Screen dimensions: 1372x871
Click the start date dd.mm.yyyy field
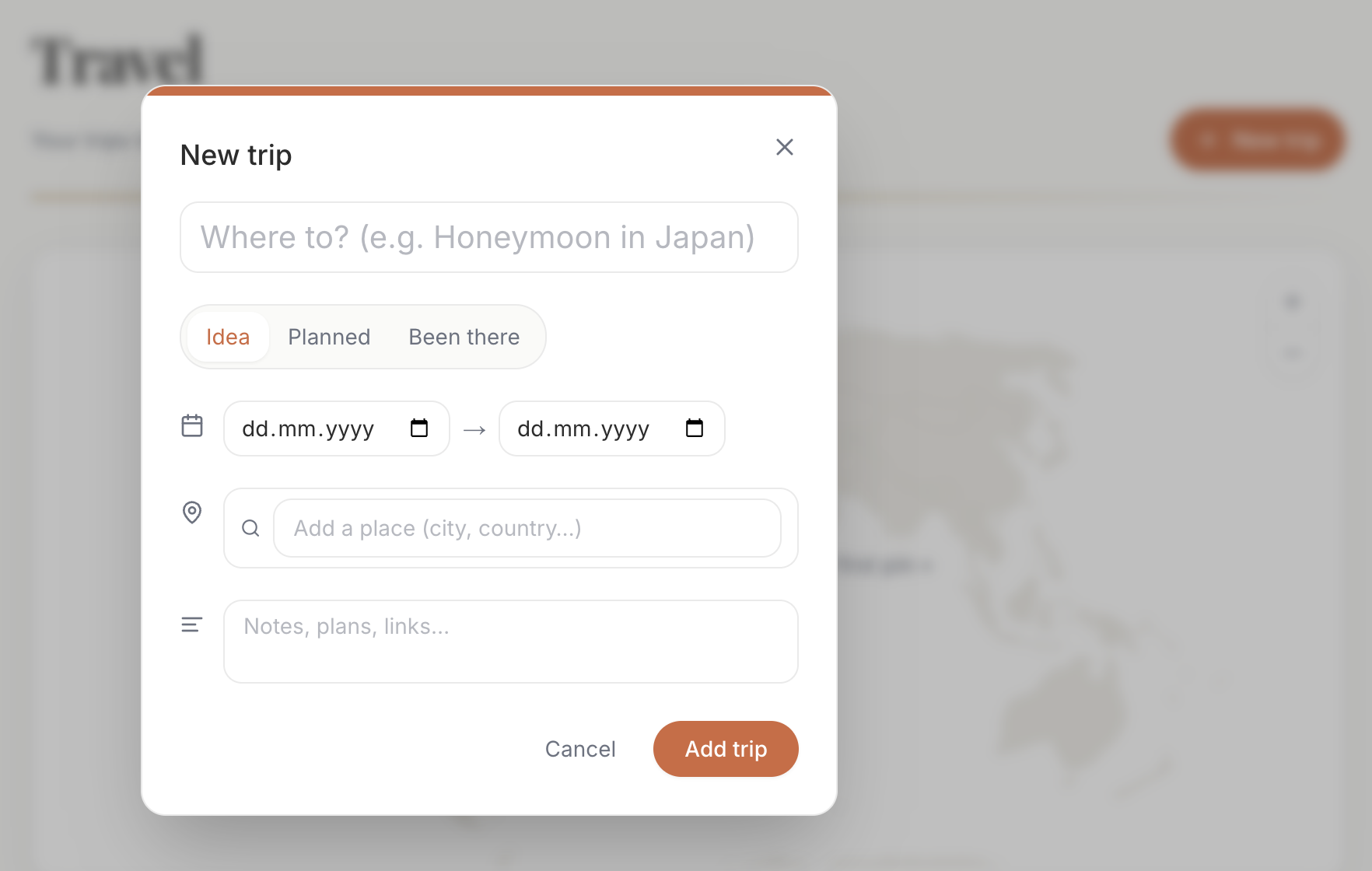coord(337,429)
